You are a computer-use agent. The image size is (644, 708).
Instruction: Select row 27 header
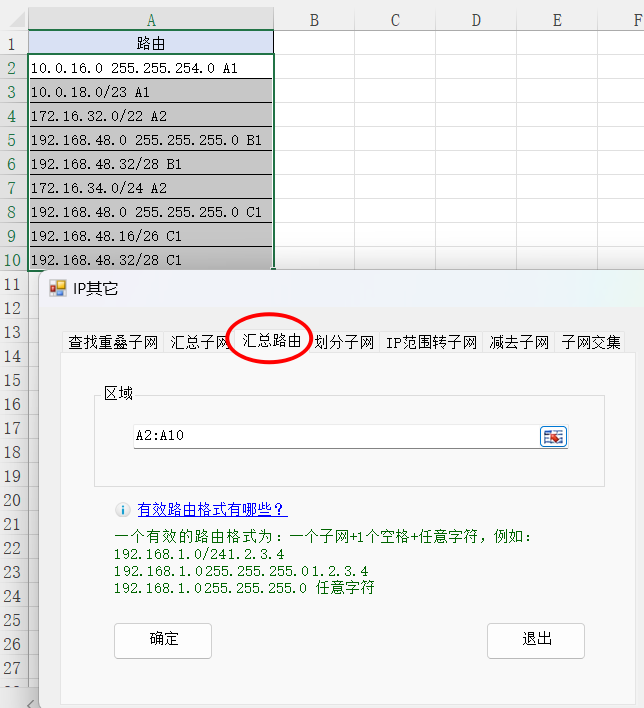click(12, 667)
